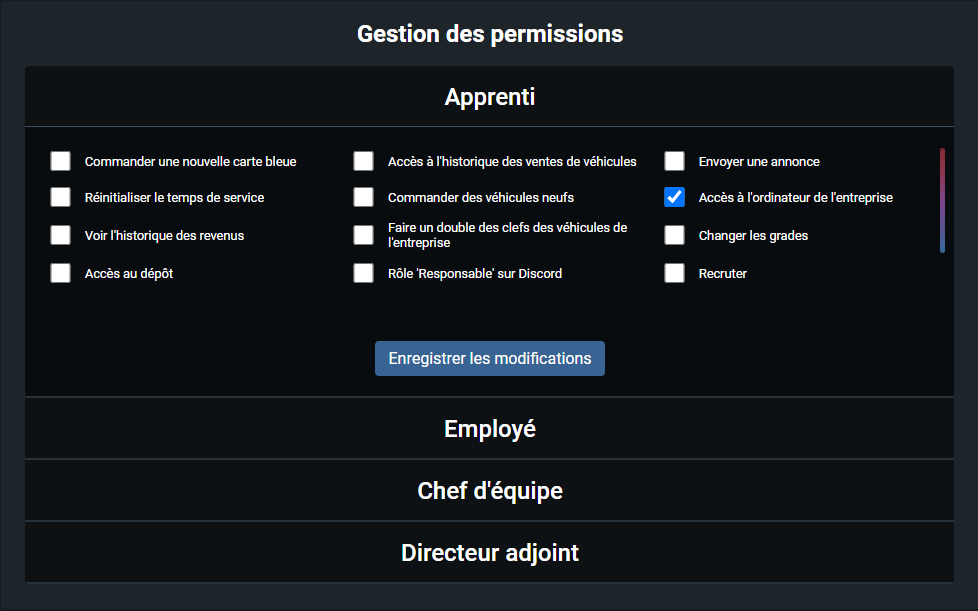The width and height of the screenshot is (978, 611).
Task: Toggle 'Rôle Responsable sur Discord' checkbox
Action: [x=364, y=273]
